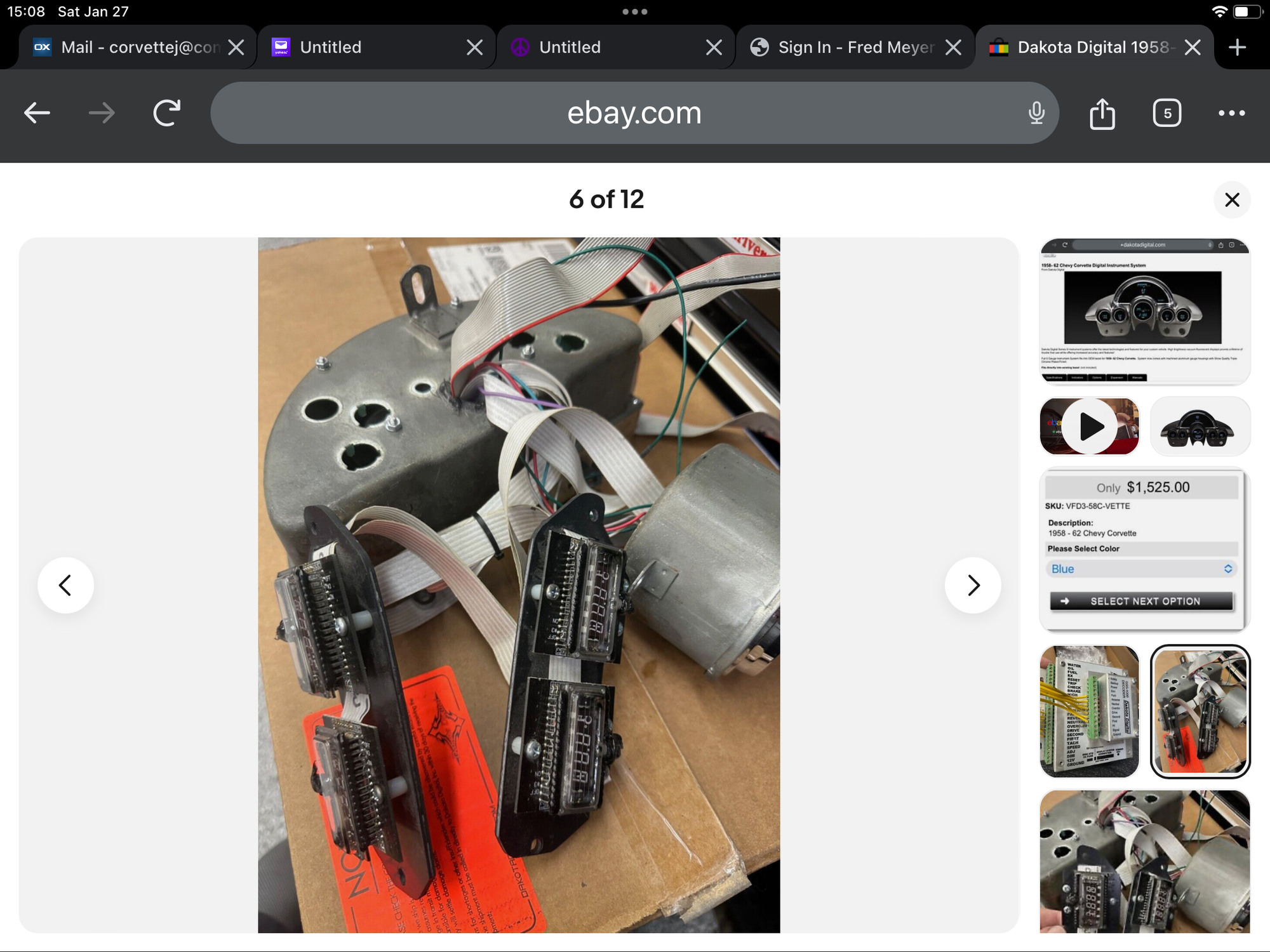1270x952 pixels.
Task: Advance to next photo with right chevron
Action: point(973,585)
